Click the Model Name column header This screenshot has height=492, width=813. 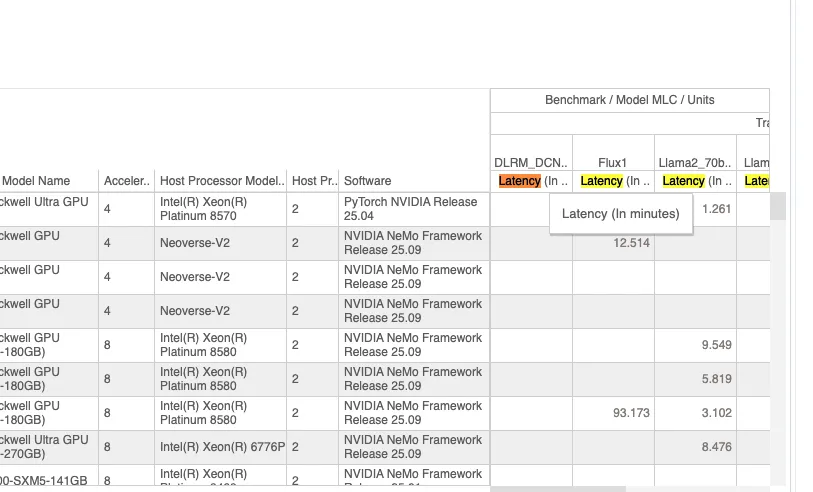(x=36, y=181)
